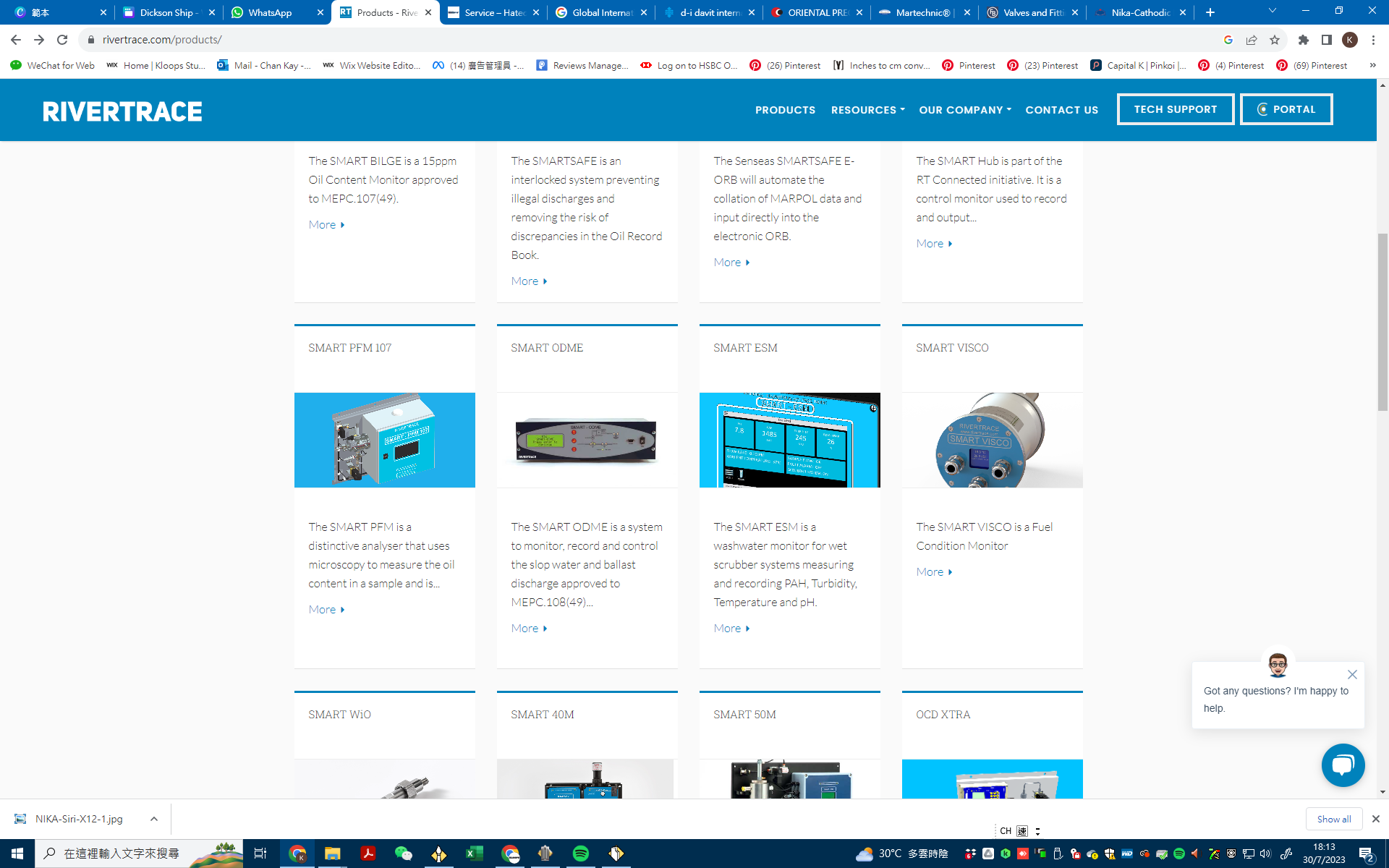The image size is (1389, 868).
Task: Click the Rivertrace logo
Action: point(122,111)
